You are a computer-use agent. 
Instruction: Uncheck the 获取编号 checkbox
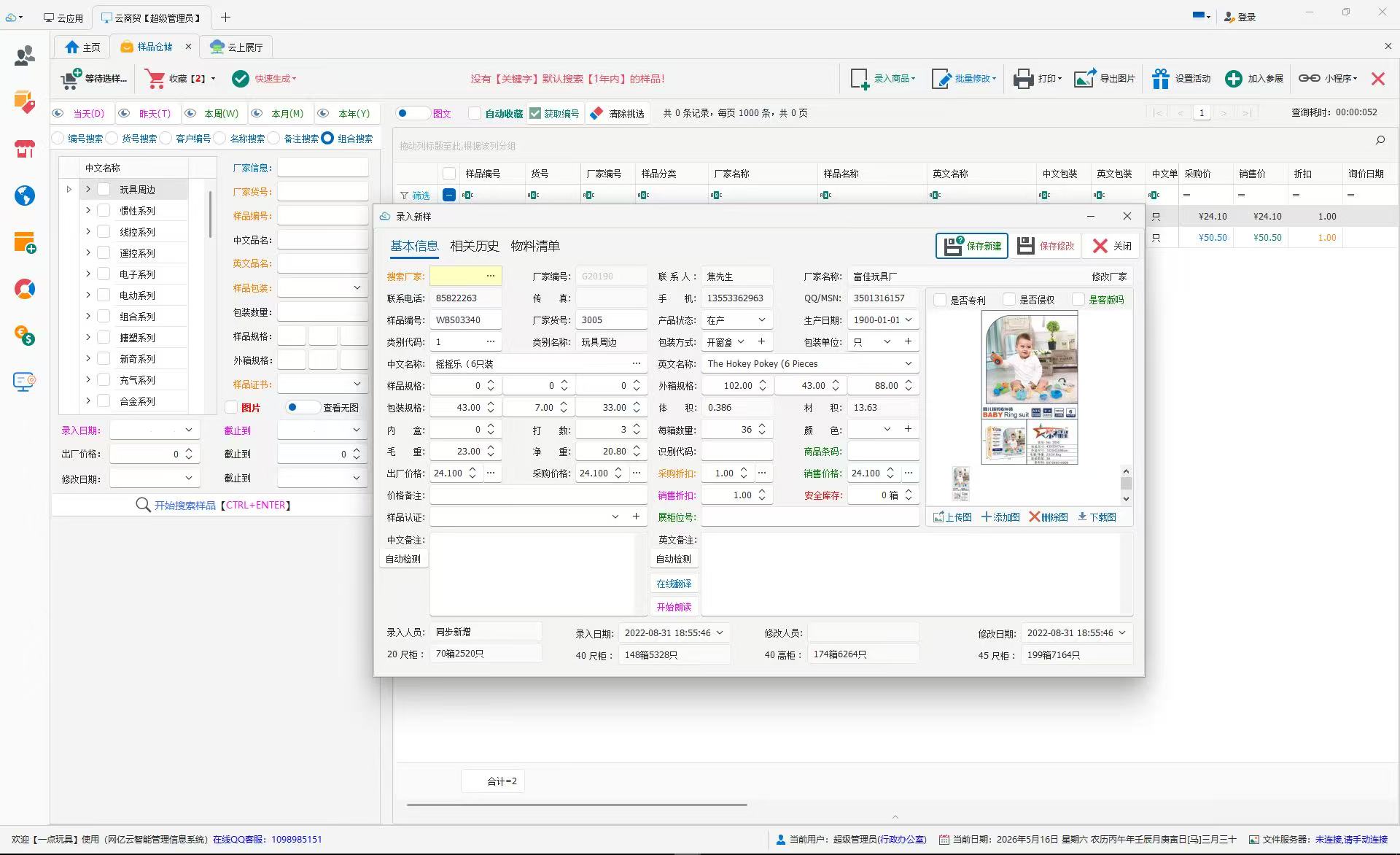535,113
